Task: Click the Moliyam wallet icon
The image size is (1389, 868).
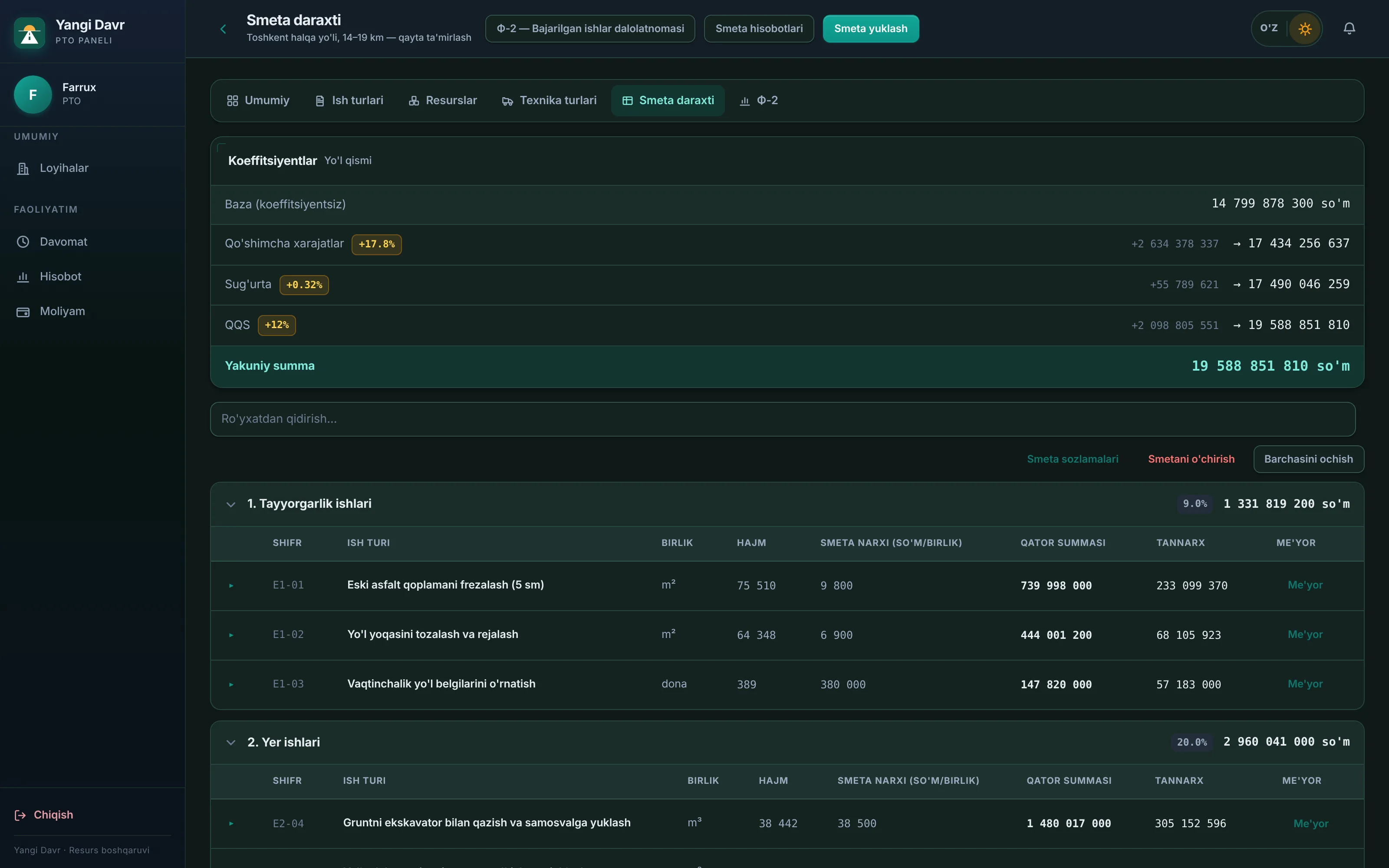Action: point(23,312)
